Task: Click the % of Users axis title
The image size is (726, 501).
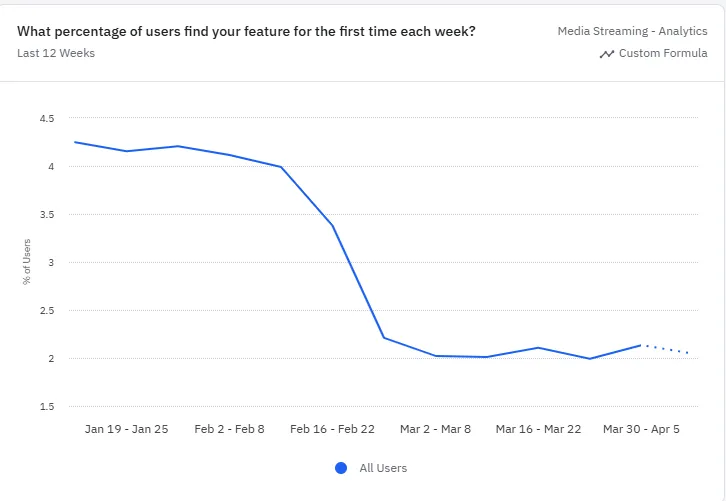Action: coord(27,262)
